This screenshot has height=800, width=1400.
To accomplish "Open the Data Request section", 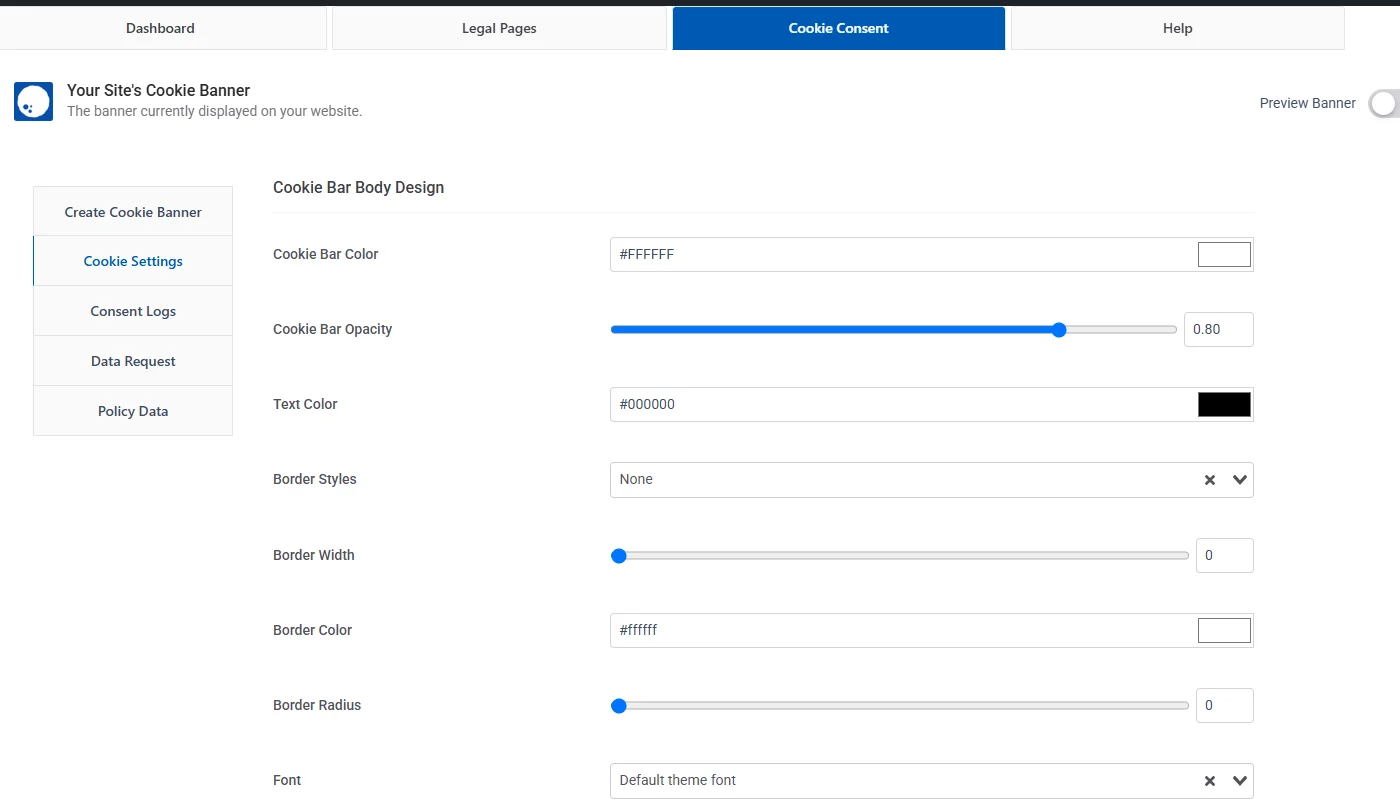I will tap(133, 361).
